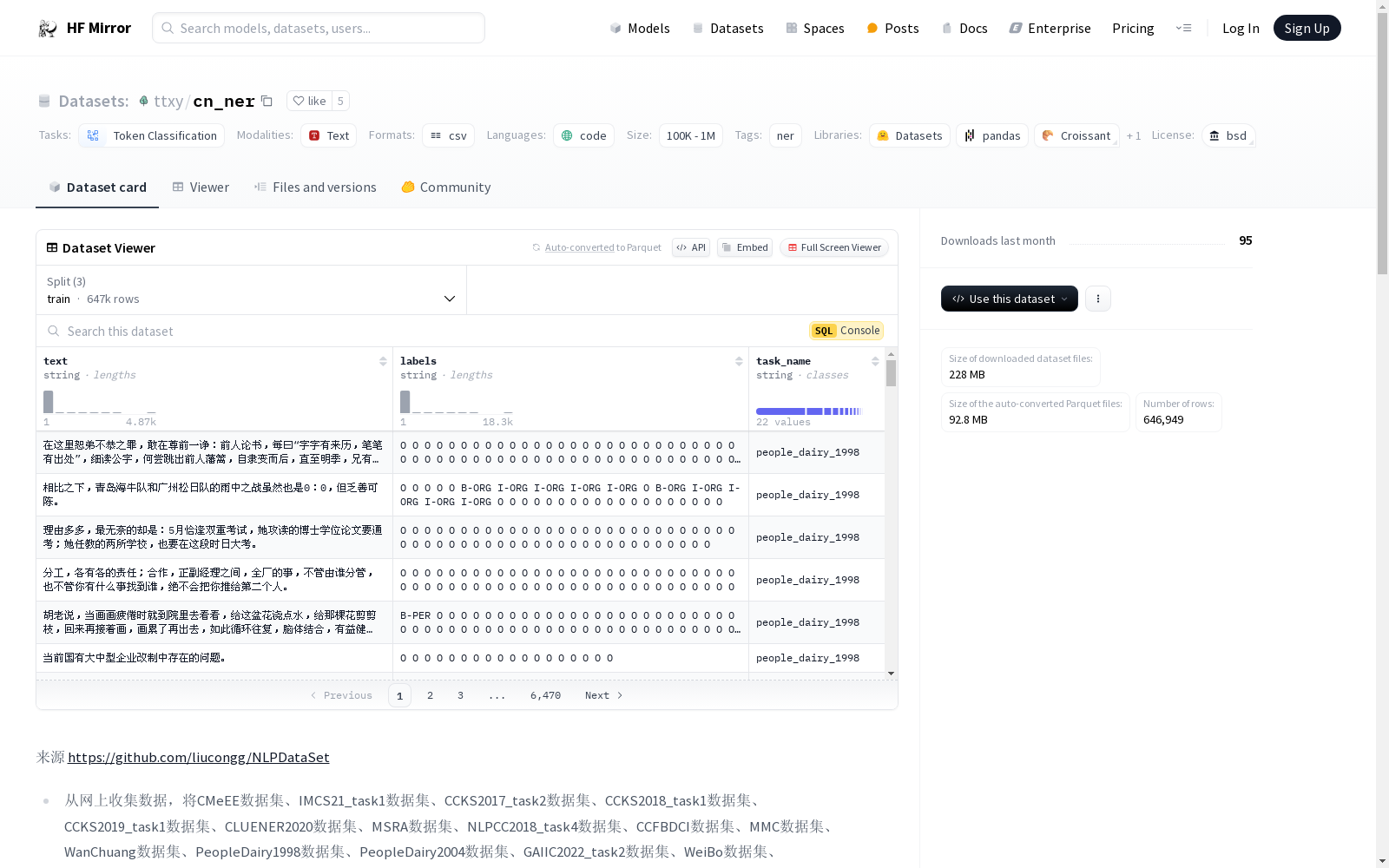Expand the Use this dataset dropdown
The width and height of the screenshot is (1389, 868).
(x=1009, y=299)
